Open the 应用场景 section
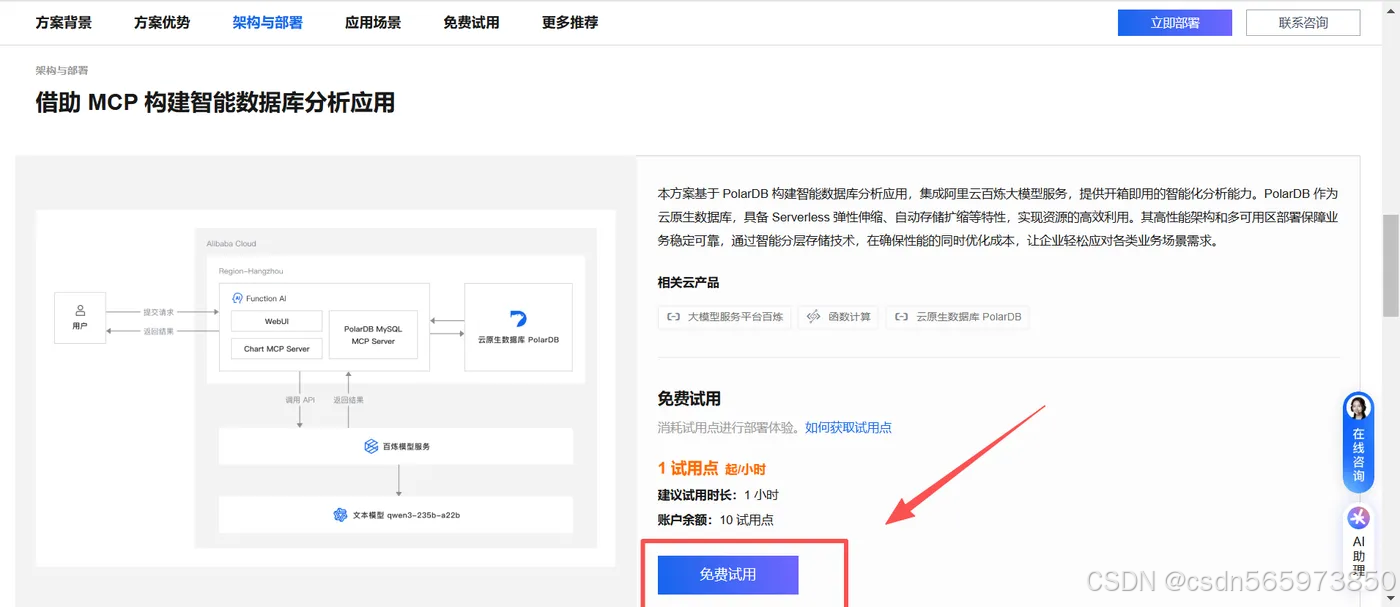The image size is (1400, 607). (x=372, y=22)
